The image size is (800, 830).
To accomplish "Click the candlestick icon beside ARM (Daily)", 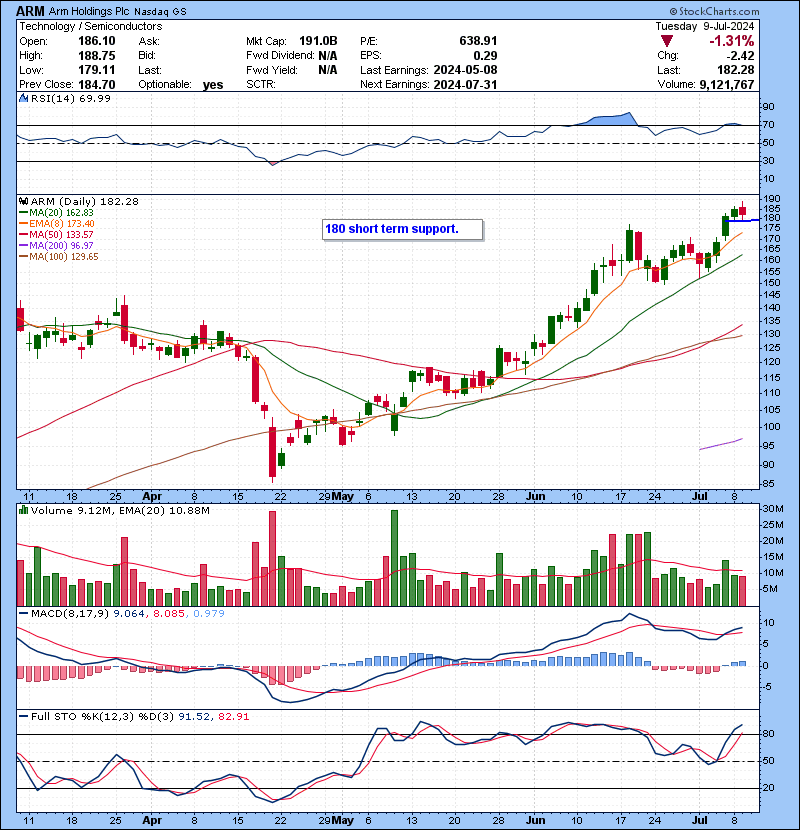I will 24,201.
